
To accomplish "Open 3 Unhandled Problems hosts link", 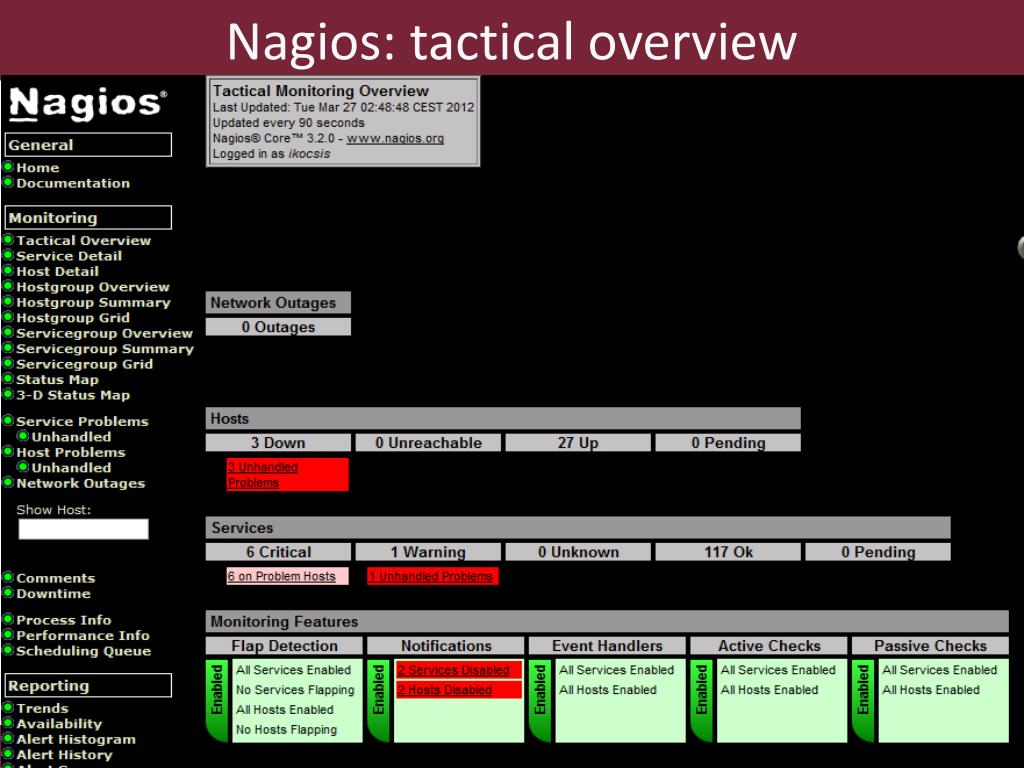I will tap(263, 475).
